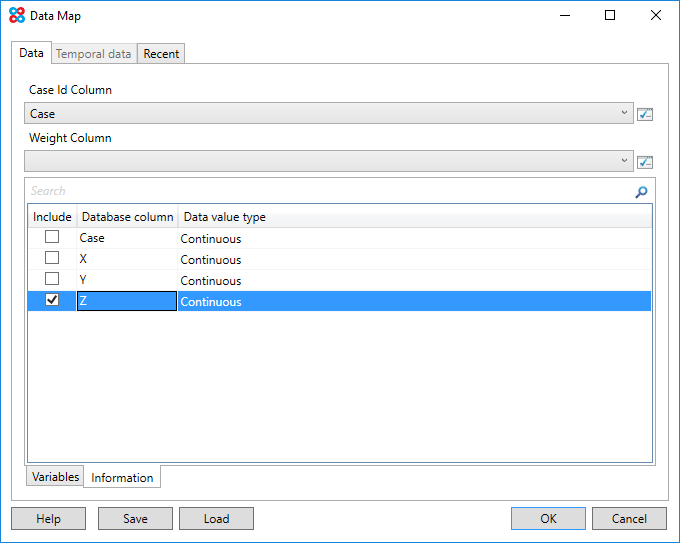
Task: Switch to the Data tab
Action: coord(31,53)
